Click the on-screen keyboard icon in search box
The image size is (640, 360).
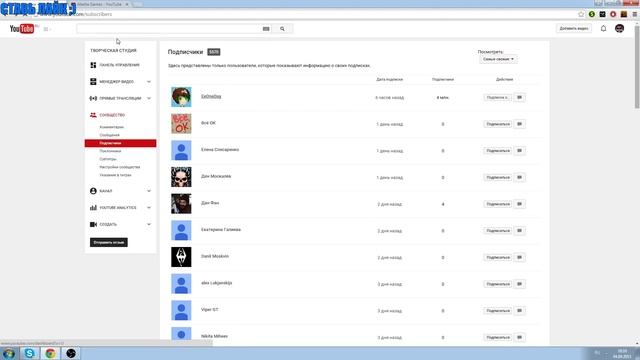point(266,29)
